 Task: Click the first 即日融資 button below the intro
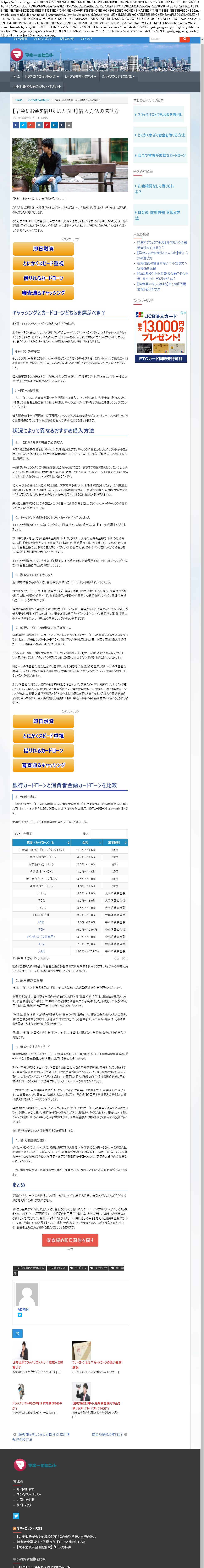[43, 249]
